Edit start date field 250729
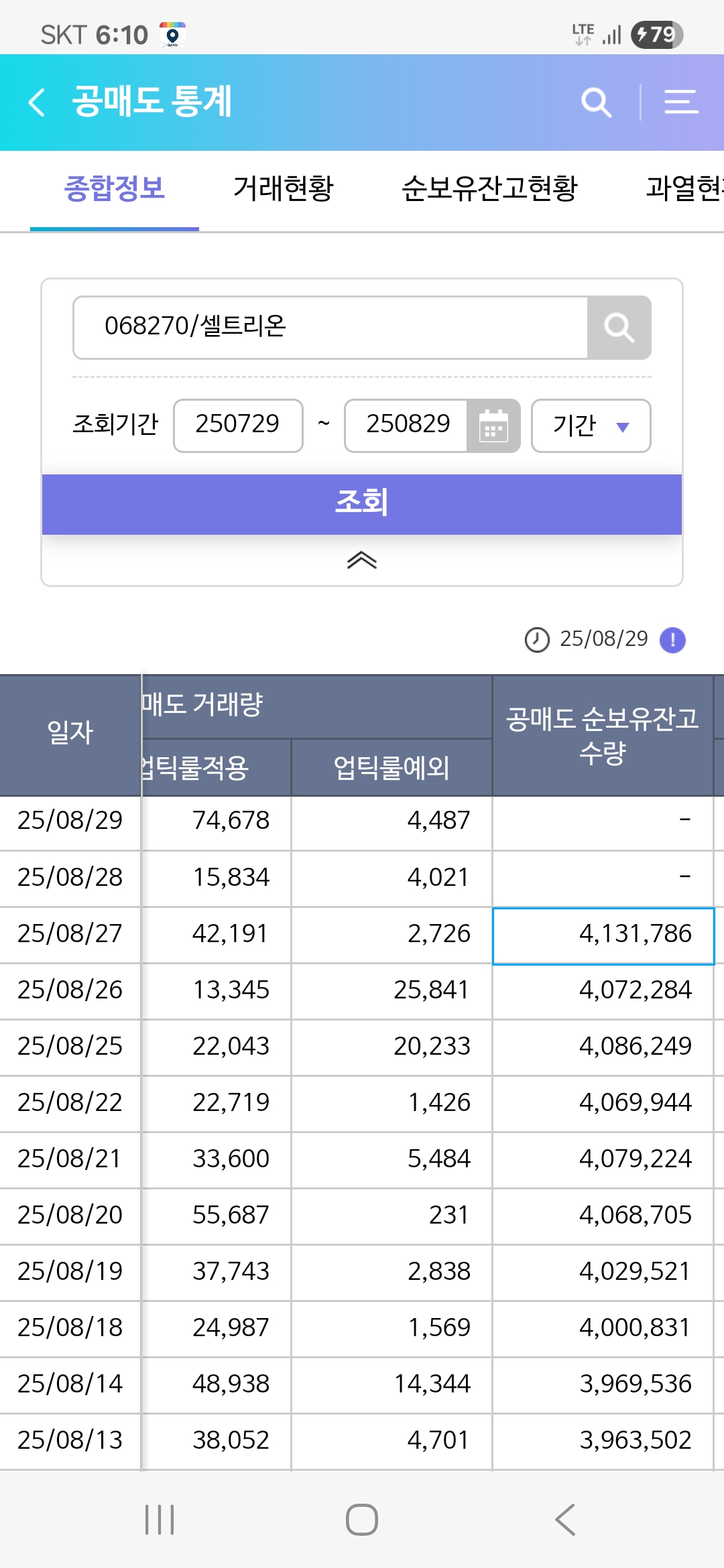Image resolution: width=724 pixels, height=1568 pixels. (238, 426)
